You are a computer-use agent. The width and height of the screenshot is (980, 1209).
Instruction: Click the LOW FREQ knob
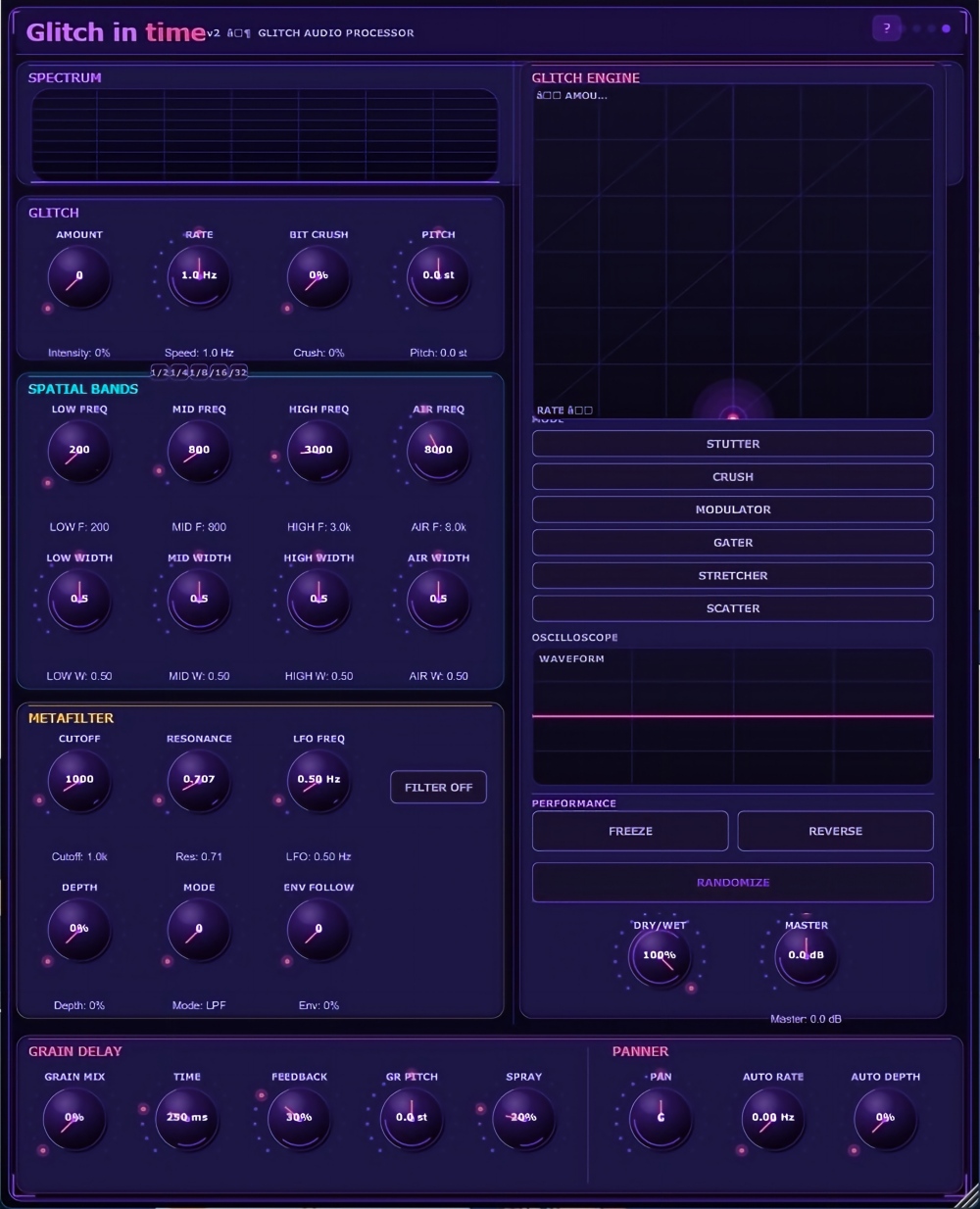tap(79, 451)
